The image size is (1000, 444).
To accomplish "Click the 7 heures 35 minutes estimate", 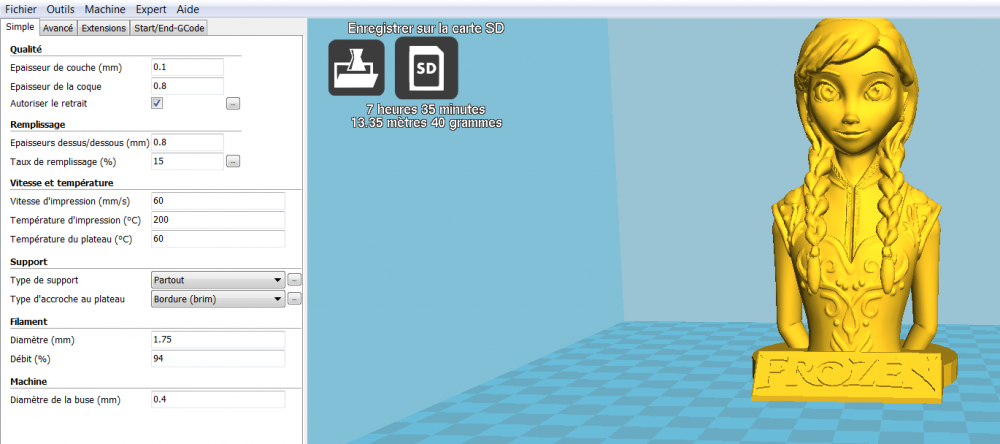I will [426, 109].
